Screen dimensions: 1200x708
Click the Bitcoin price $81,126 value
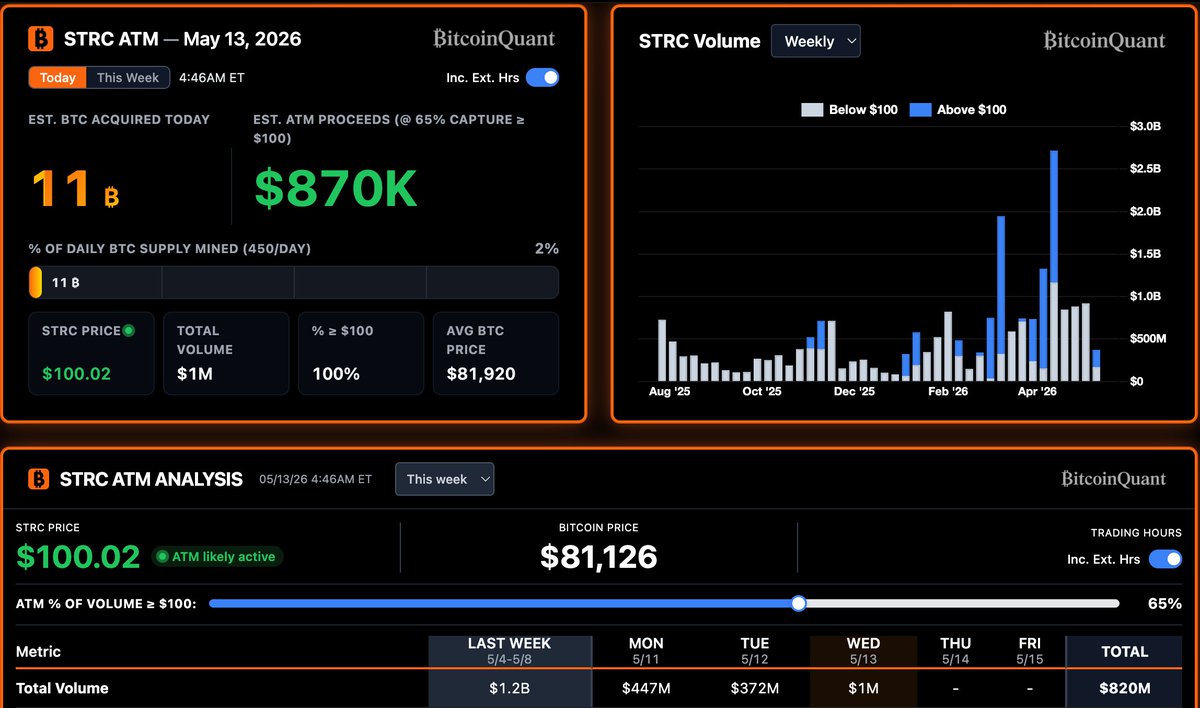tap(599, 556)
